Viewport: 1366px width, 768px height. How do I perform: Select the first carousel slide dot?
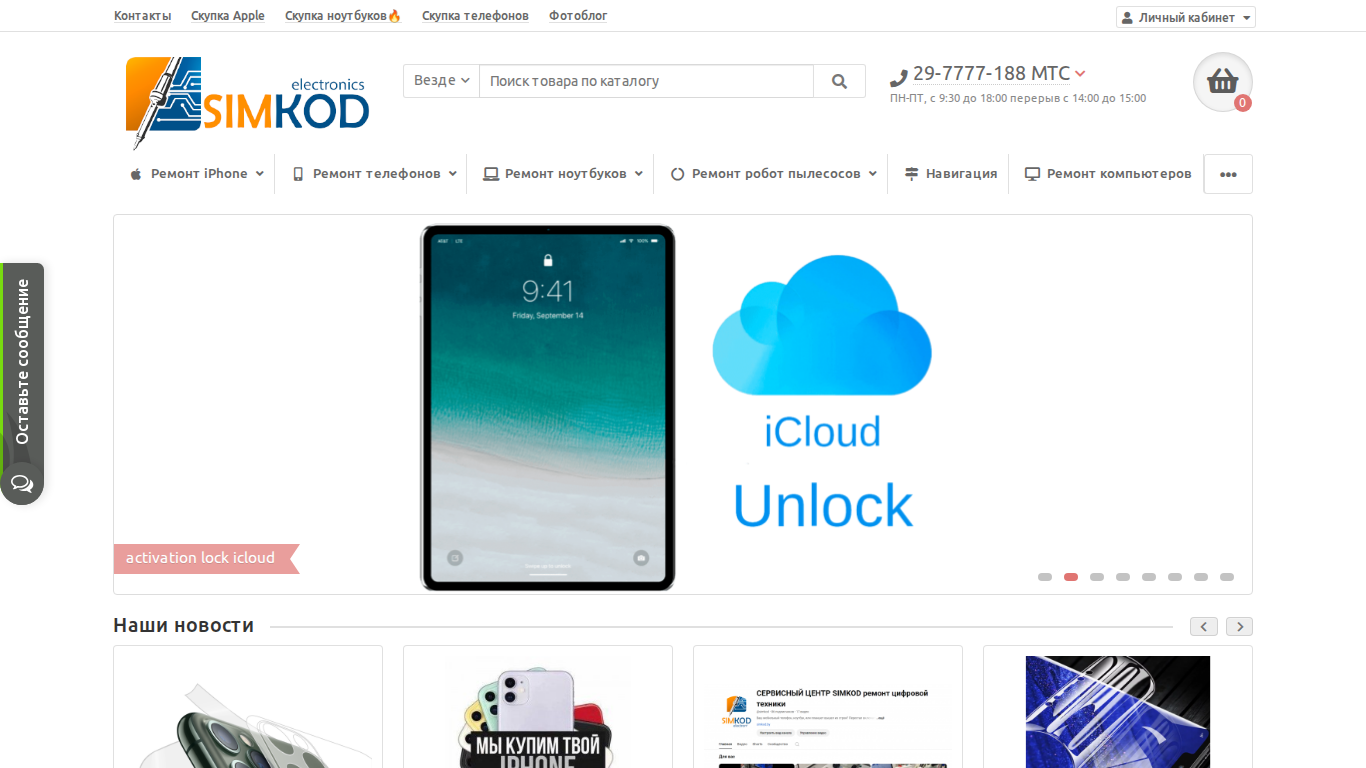point(1045,577)
